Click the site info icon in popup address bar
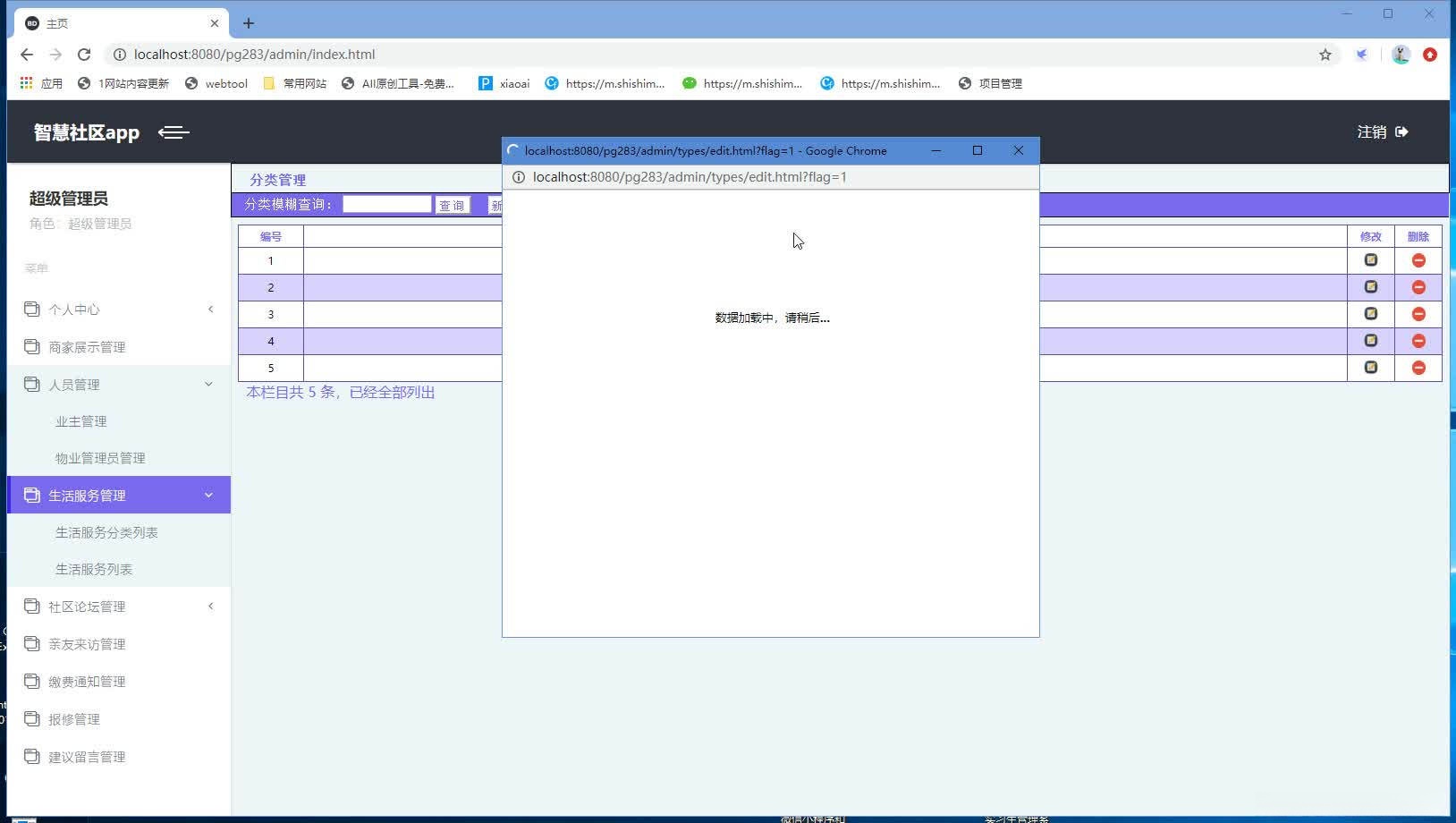 pos(519,177)
